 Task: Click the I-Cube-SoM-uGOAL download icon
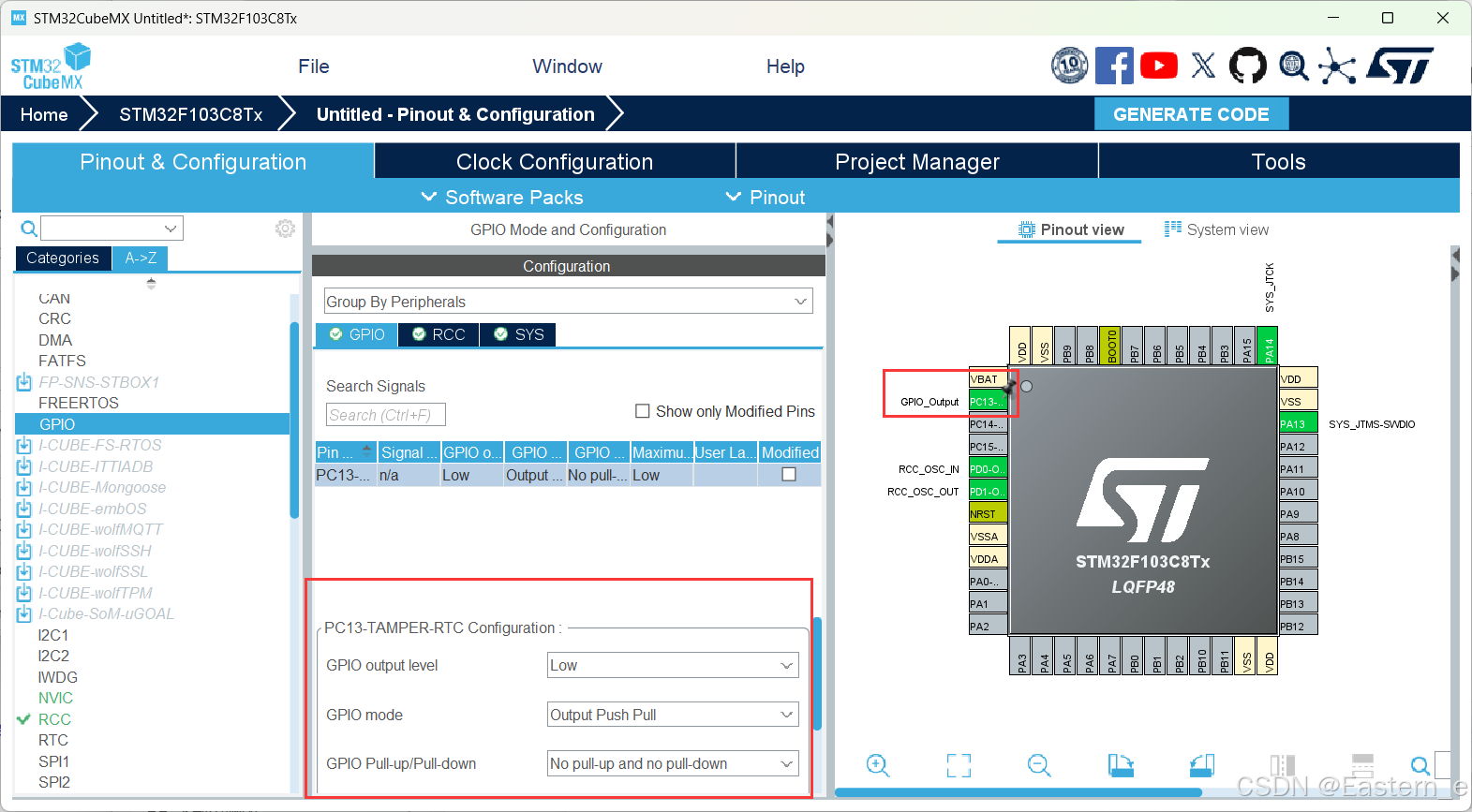[24, 613]
